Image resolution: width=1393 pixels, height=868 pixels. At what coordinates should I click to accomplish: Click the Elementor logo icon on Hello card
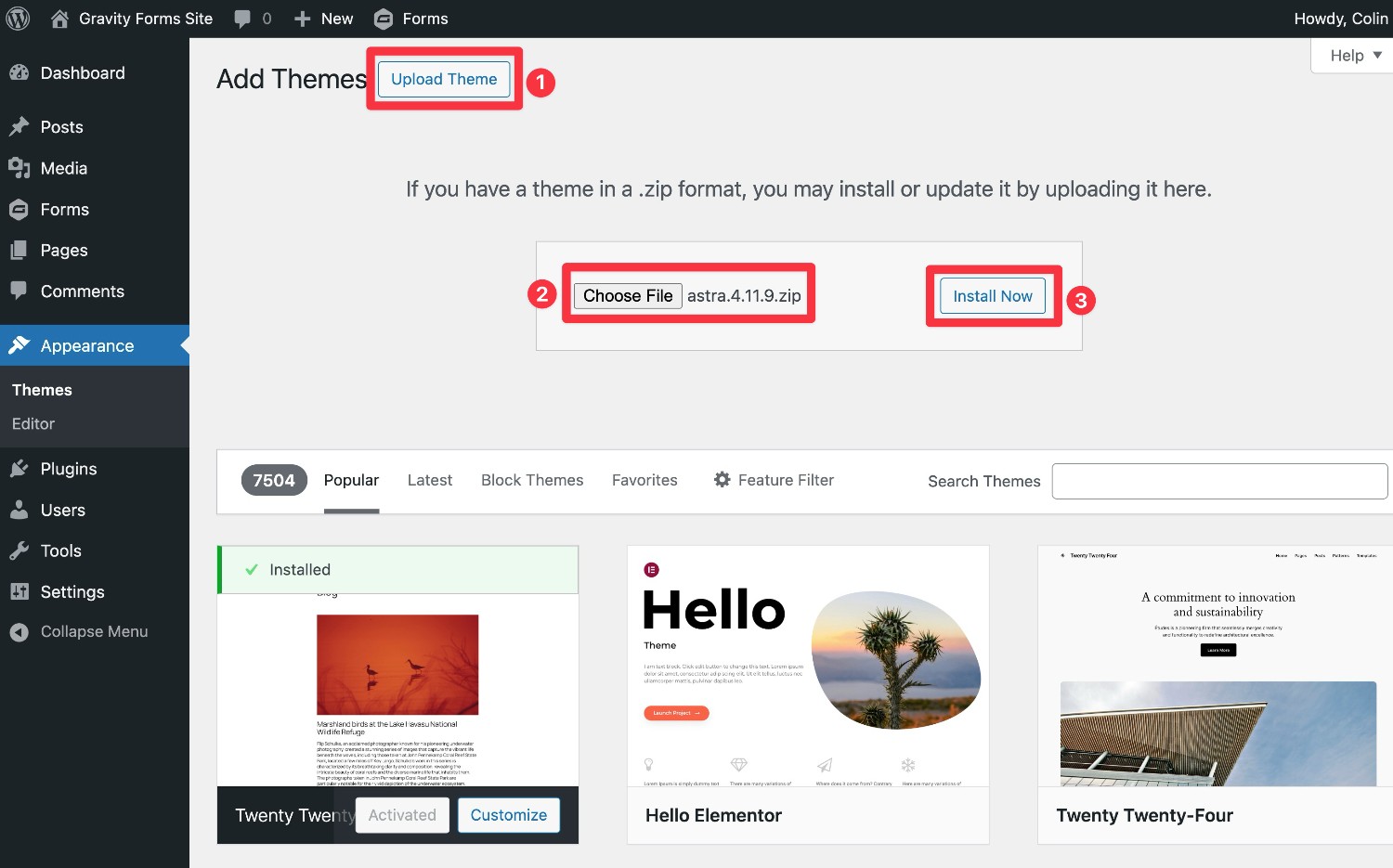pyautogui.click(x=651, y=569)
